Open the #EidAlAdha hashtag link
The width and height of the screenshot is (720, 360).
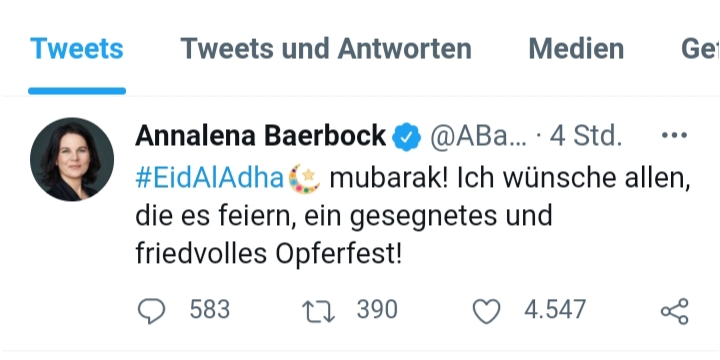(x=209, y=179)
